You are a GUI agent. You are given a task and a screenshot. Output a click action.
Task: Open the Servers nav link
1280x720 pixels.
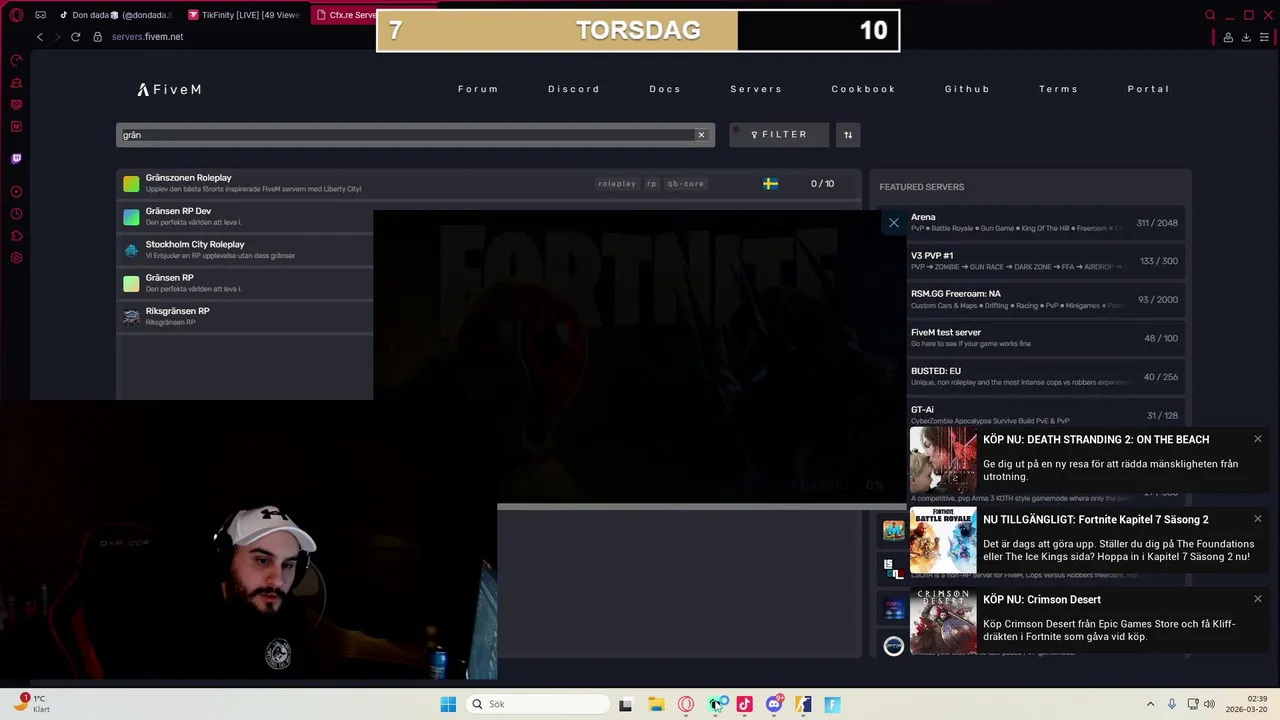click(756, 89)
